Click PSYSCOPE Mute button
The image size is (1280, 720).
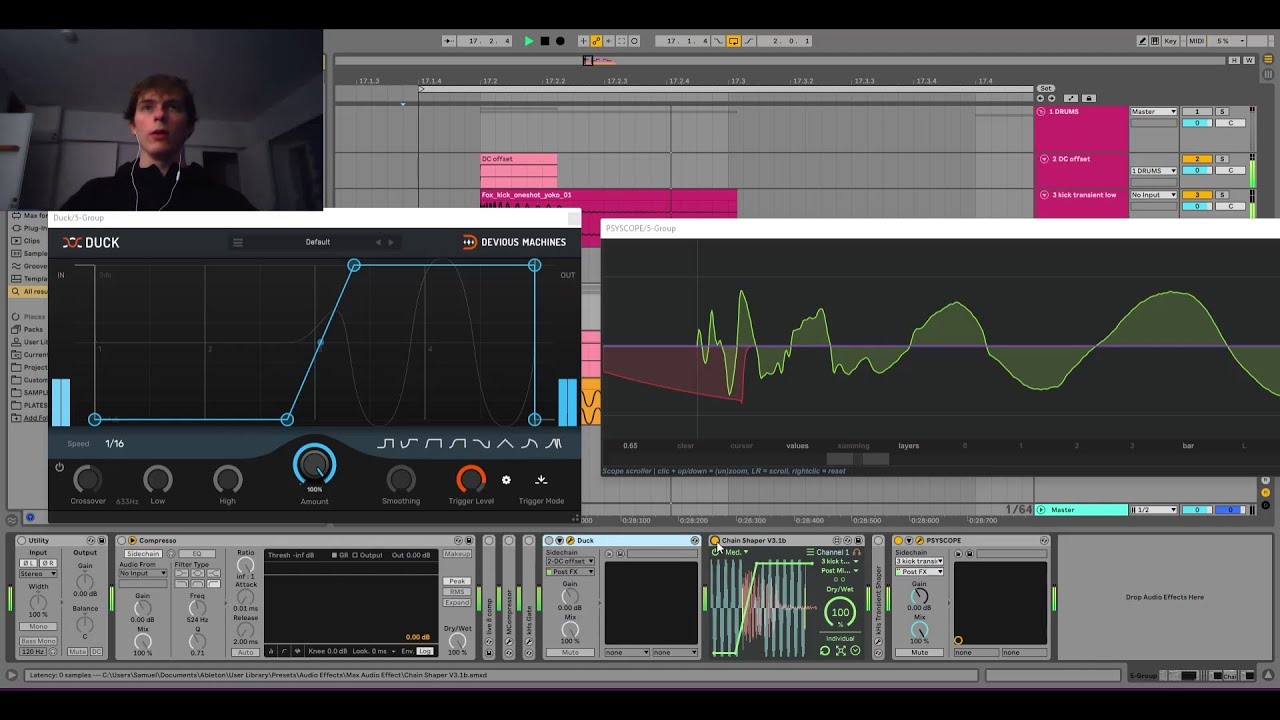coord(919,653)
